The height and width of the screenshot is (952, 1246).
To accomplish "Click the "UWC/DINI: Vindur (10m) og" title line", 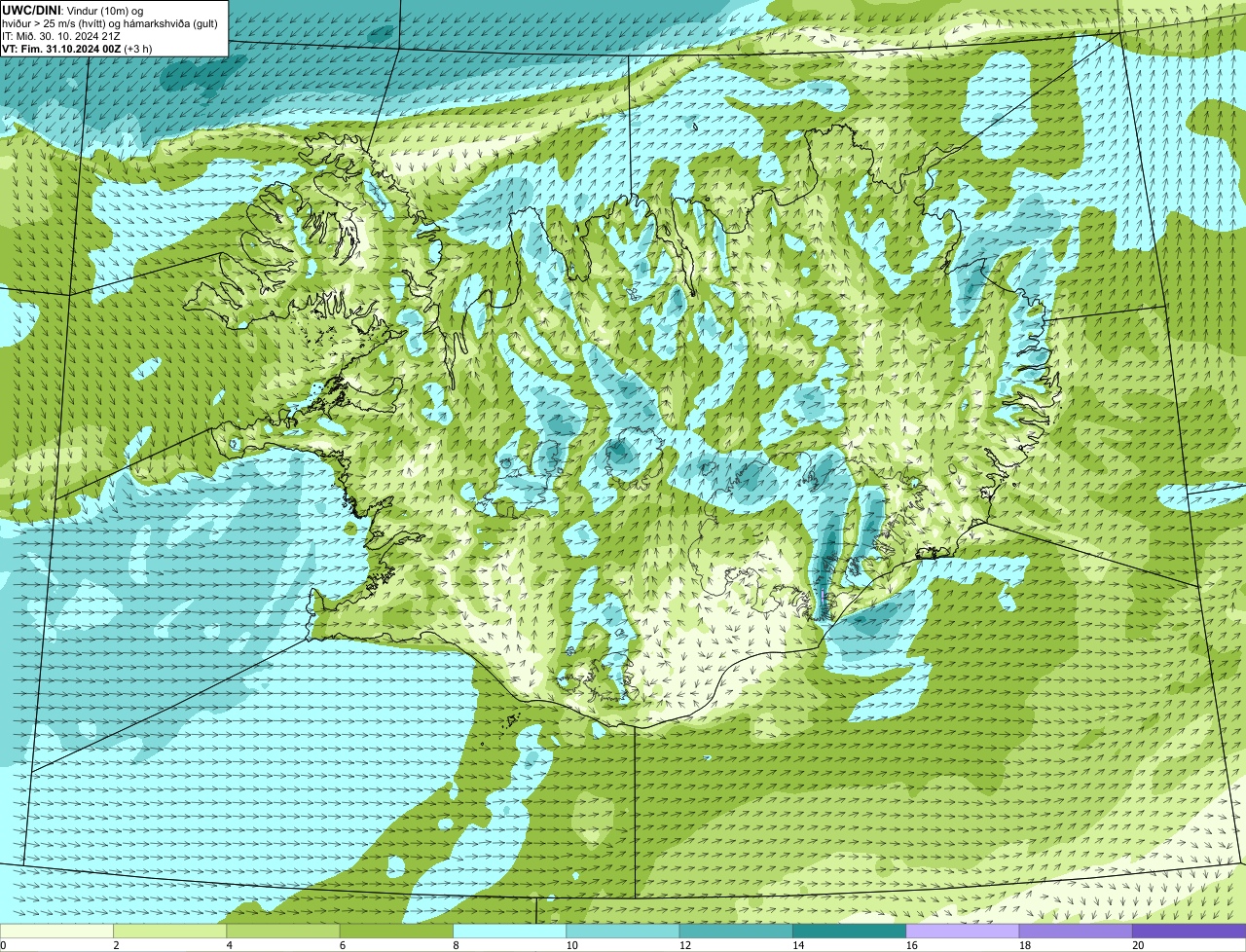I will [73, 10].
